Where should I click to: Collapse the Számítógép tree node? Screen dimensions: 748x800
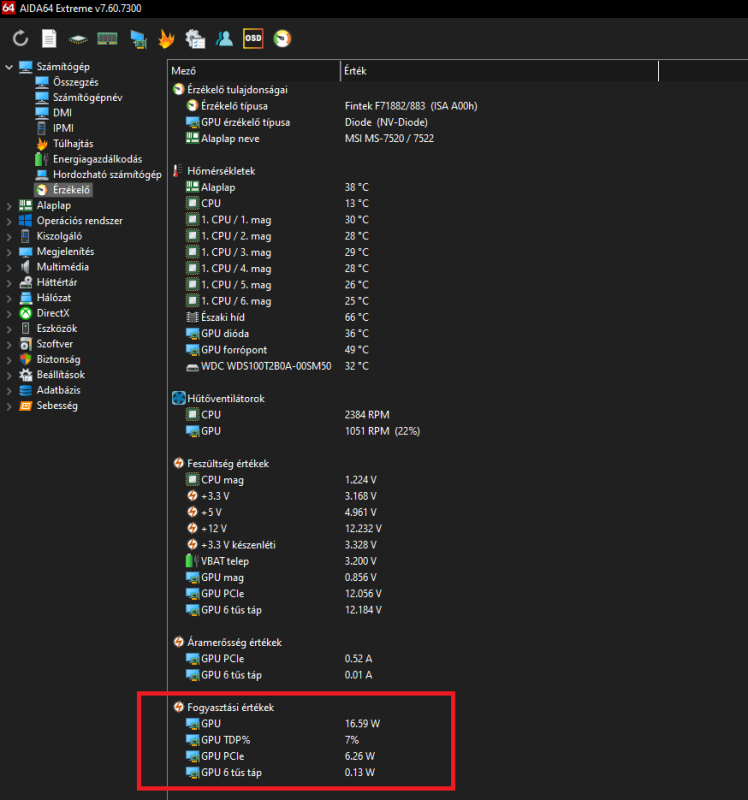point(9,67)
